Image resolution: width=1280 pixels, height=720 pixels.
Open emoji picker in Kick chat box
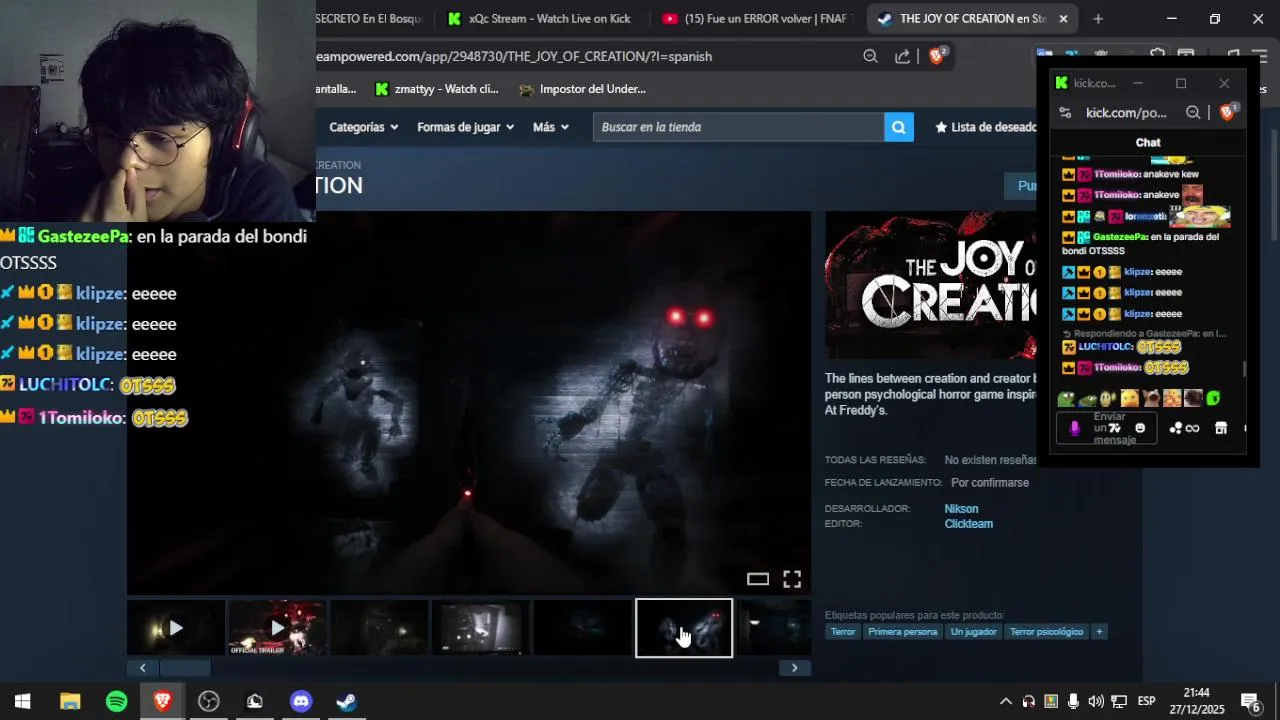(x=1140, y=428)
